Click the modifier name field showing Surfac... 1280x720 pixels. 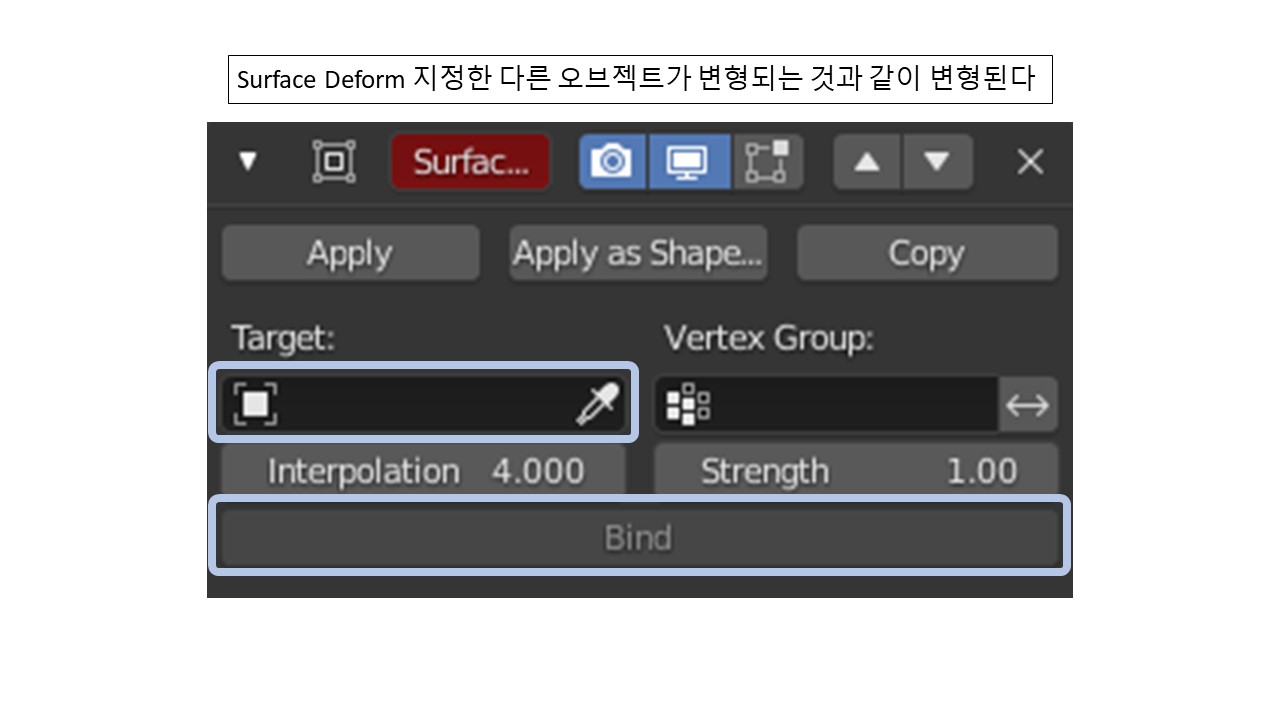(x=470, y=161)
